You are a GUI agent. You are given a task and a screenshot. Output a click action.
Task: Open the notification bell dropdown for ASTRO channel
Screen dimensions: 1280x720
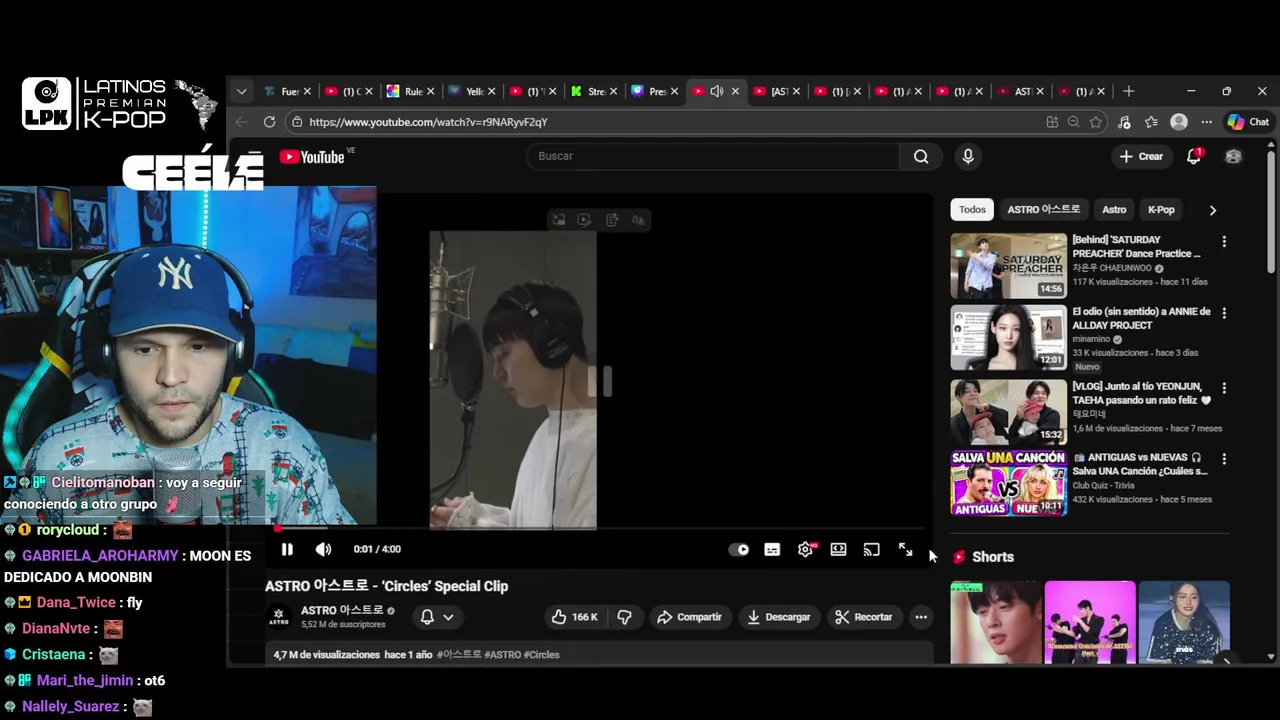point(437,617)
